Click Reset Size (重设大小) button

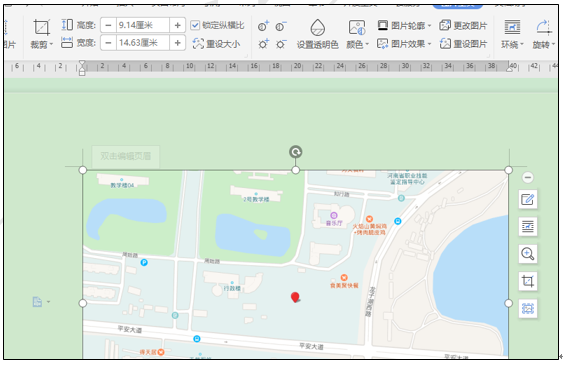[x=217, y=44]
